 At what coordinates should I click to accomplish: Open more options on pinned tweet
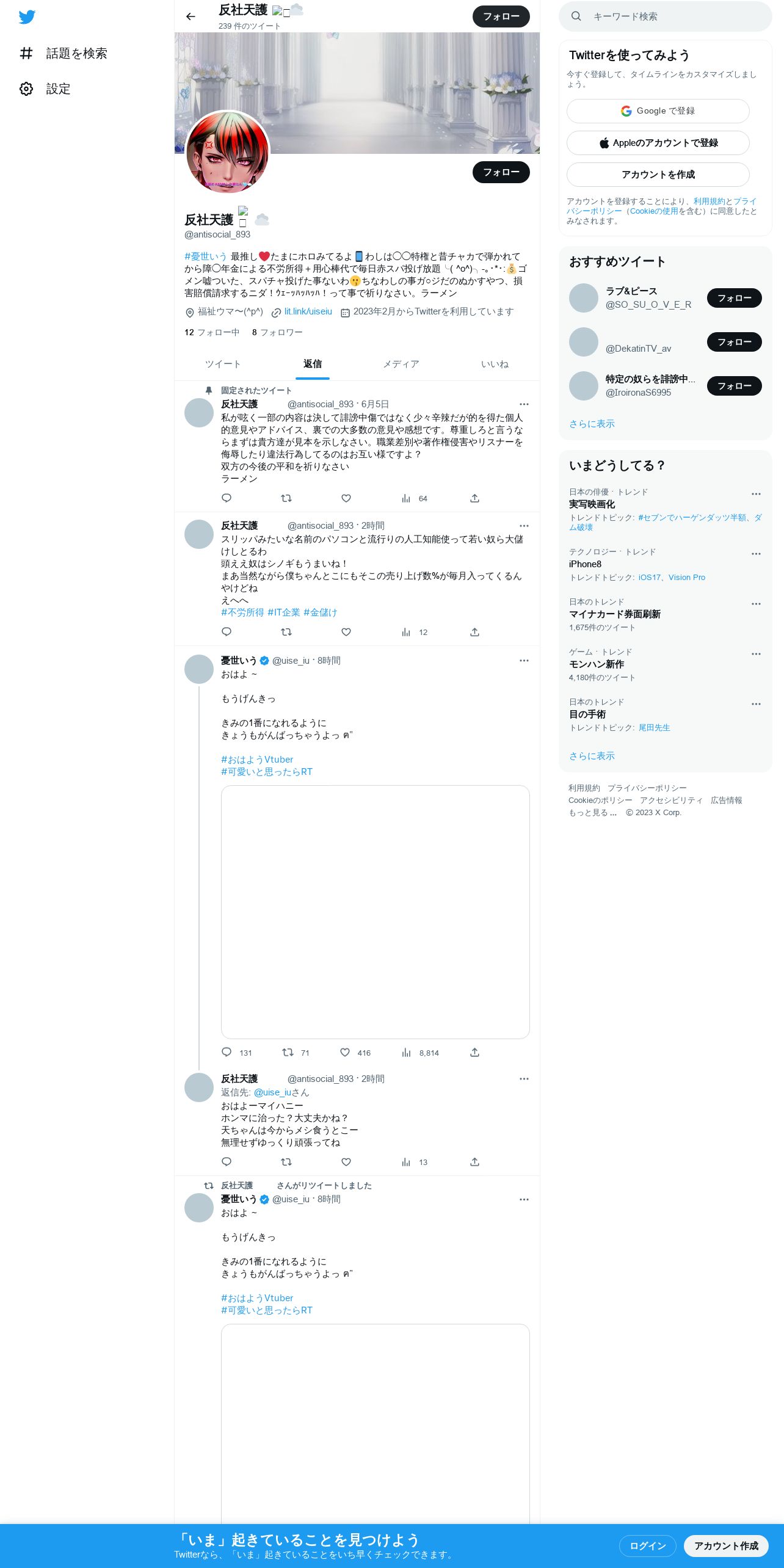coord(524,404)
